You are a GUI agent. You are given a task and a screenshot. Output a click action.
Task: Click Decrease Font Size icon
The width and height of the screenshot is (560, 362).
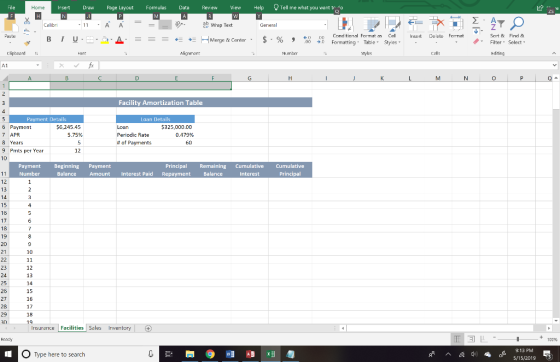pyautogui.click(x=121, y=25)
